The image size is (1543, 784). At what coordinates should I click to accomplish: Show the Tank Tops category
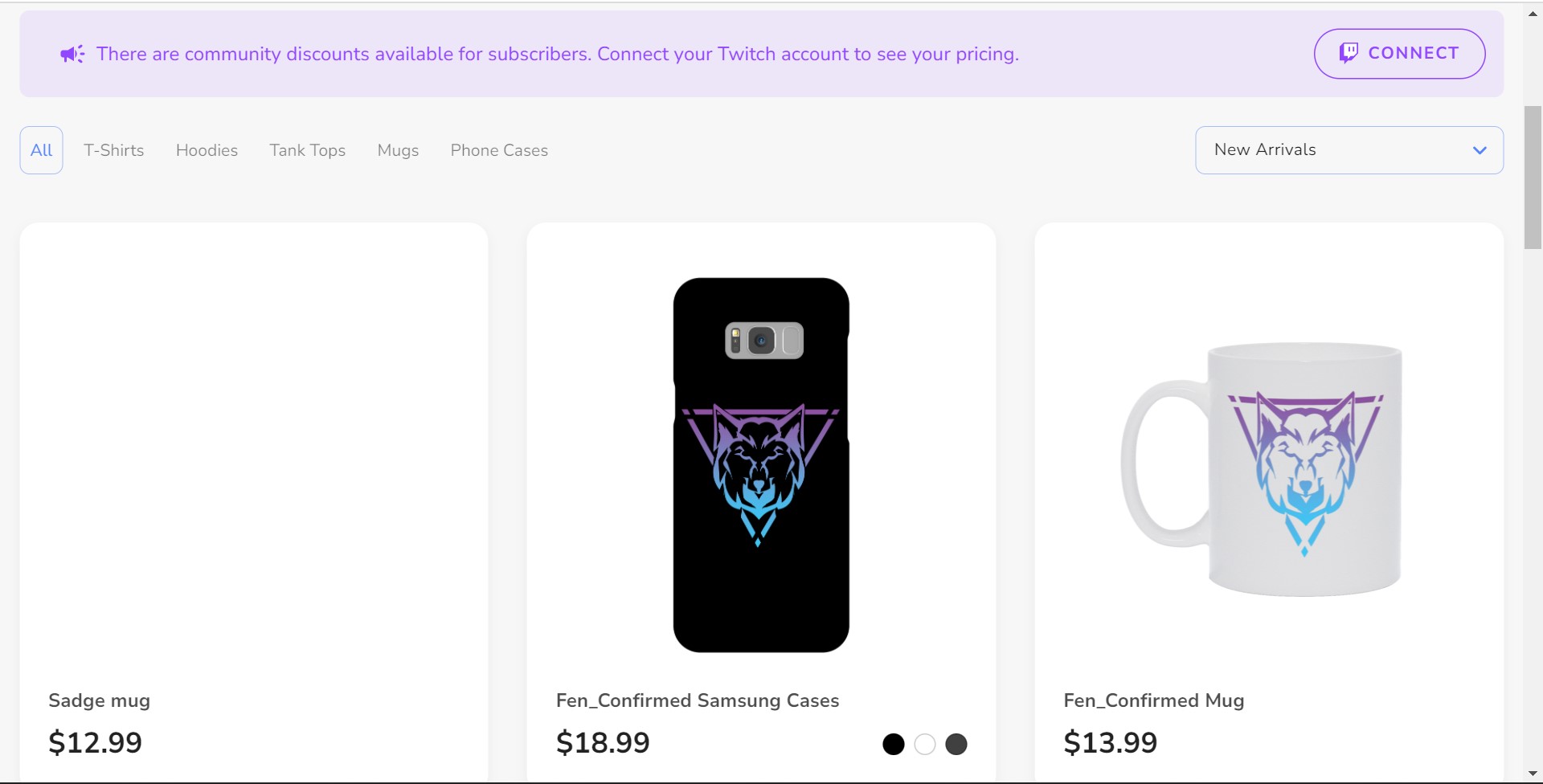tap(307, 150)
